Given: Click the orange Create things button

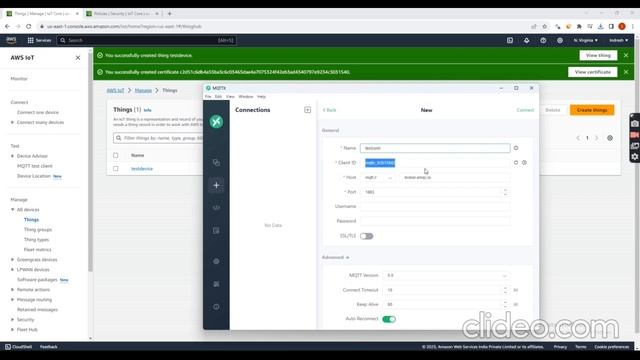Looking at the screenshot, I should point(592,110).
